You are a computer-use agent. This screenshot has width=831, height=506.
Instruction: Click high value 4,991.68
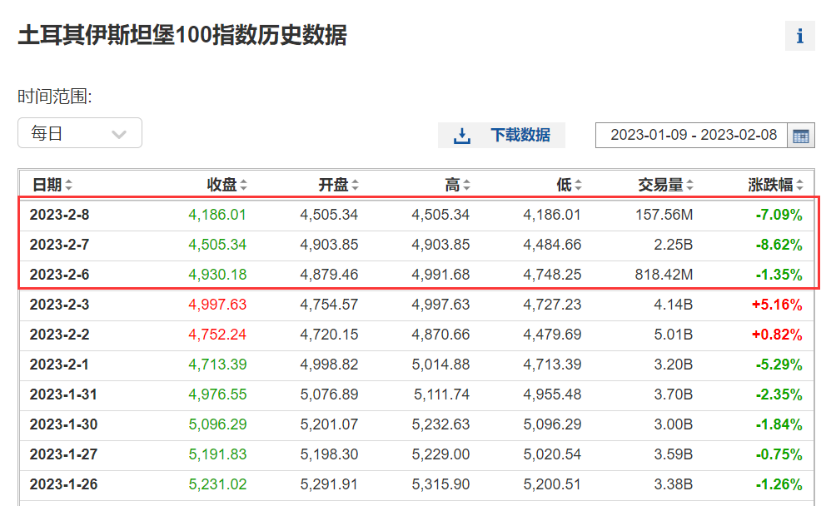tap(440, 274)
